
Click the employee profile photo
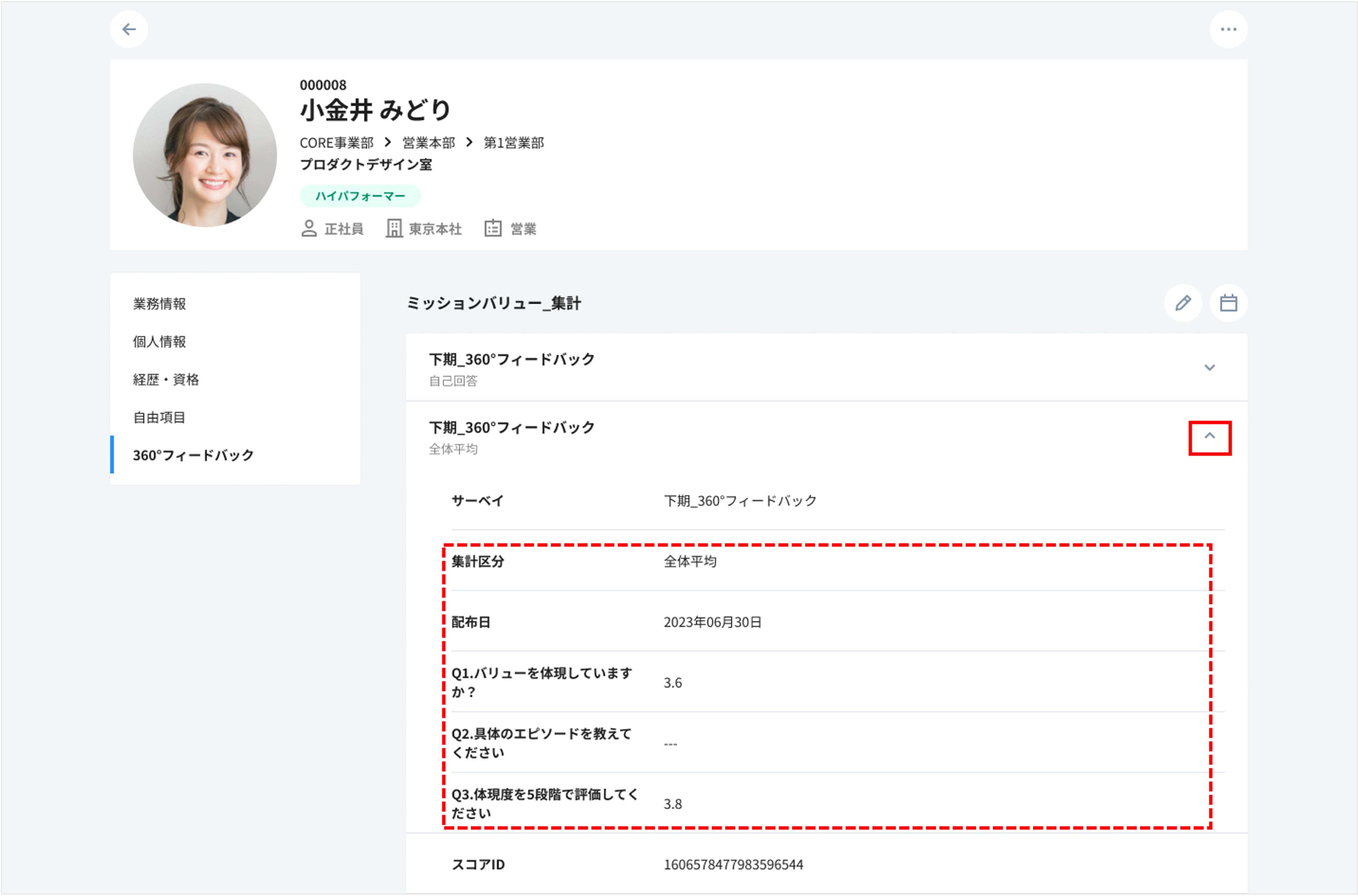click(x=205, y=155)
